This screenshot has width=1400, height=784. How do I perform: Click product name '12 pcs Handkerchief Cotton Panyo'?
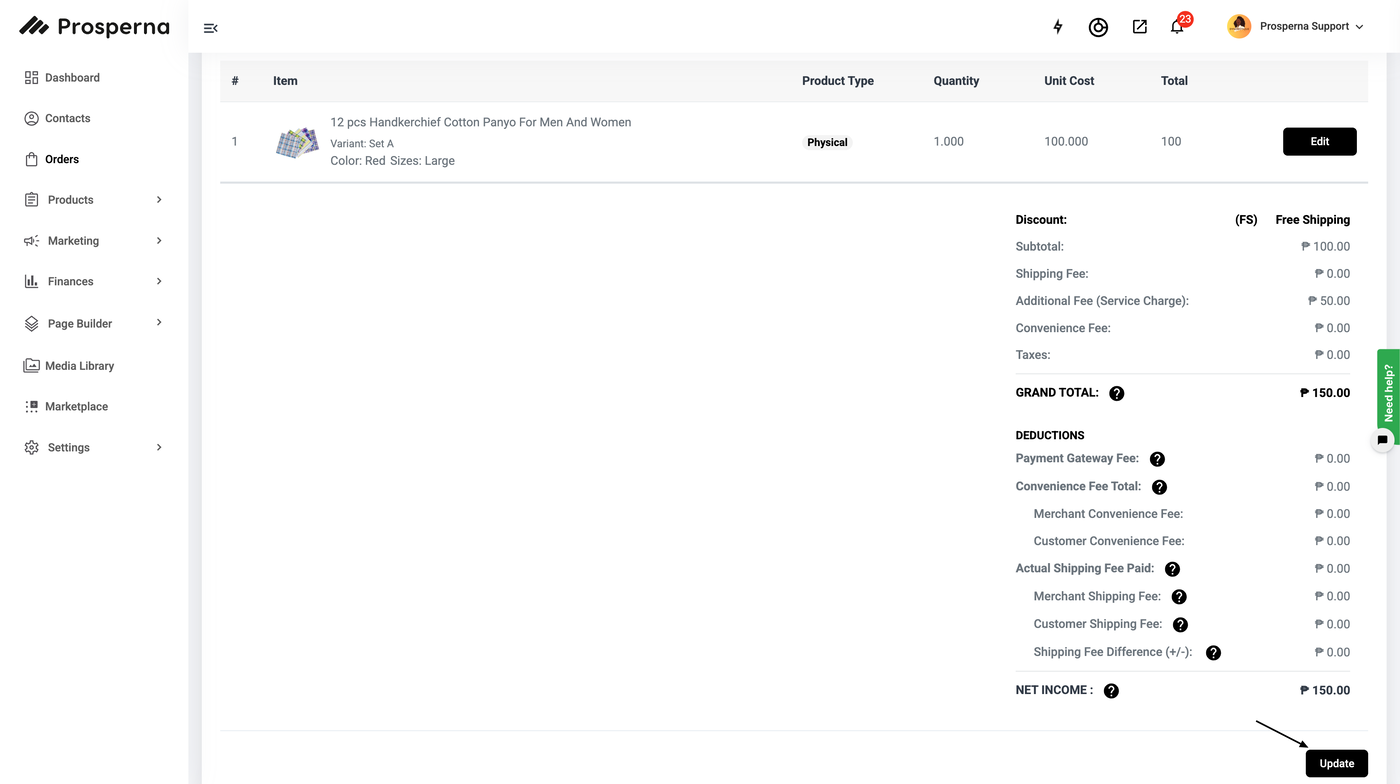tap(481, 122)
